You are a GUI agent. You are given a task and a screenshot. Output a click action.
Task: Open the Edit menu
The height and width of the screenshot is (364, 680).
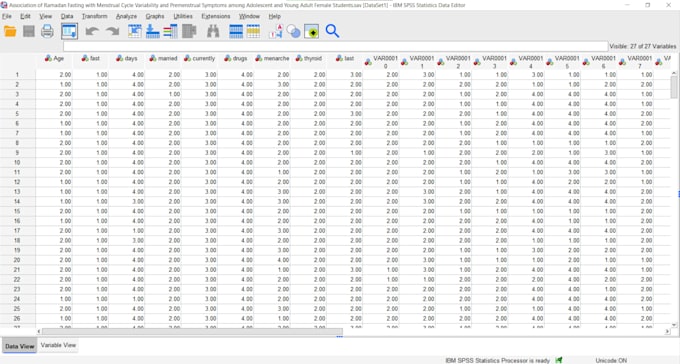coord(25,16)
